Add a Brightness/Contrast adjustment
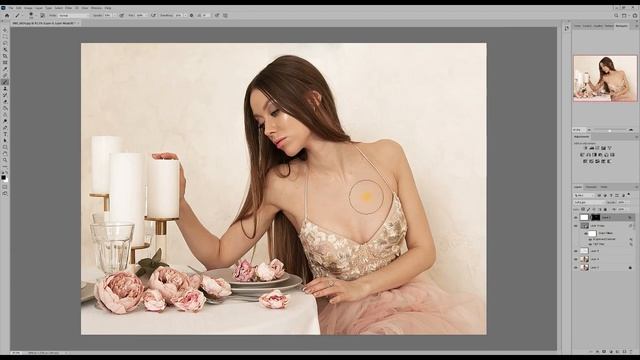Viewport: 640px width, 360px height. (x=586, y=148)
